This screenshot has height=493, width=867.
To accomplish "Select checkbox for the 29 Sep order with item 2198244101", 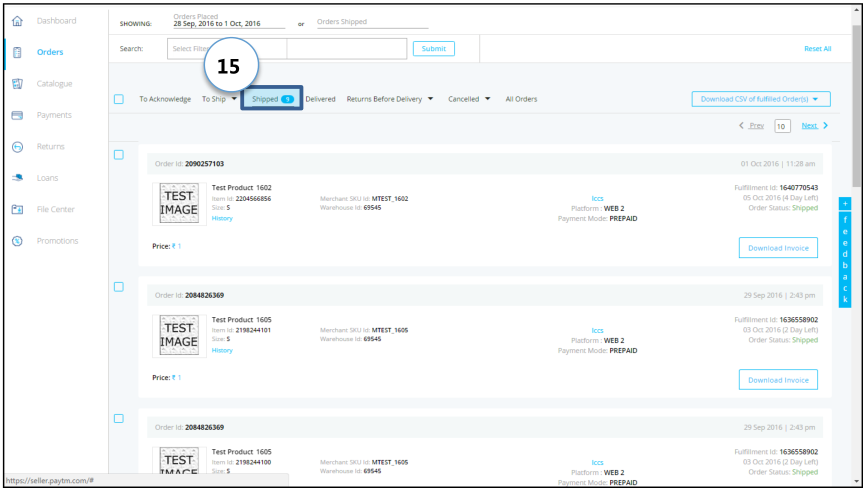I will pyautogui.click(x=119, y=287).
